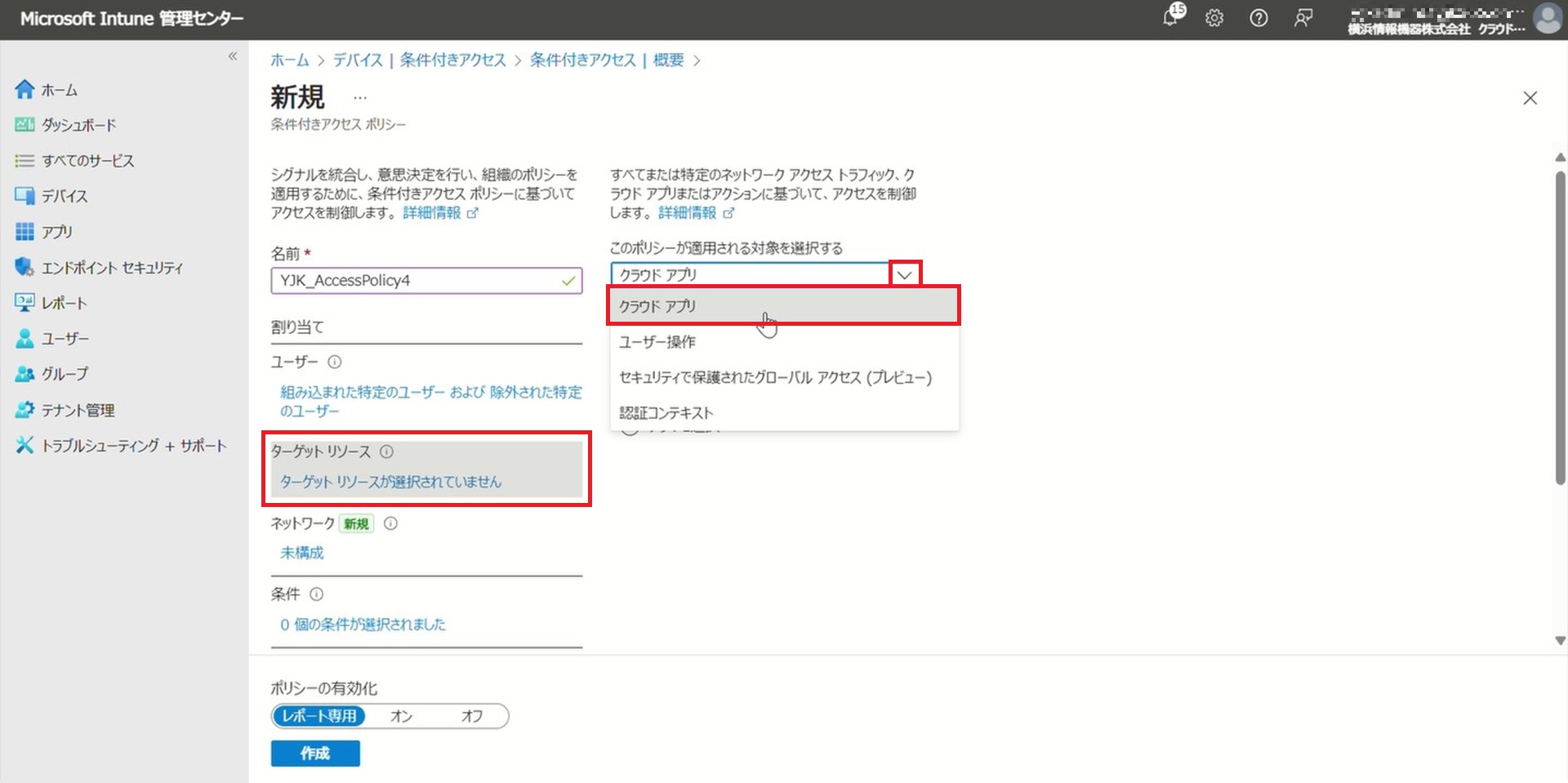1568x783 pixels.
Task: Open the notifications bell icon
Action: (x=1172, y=17)
